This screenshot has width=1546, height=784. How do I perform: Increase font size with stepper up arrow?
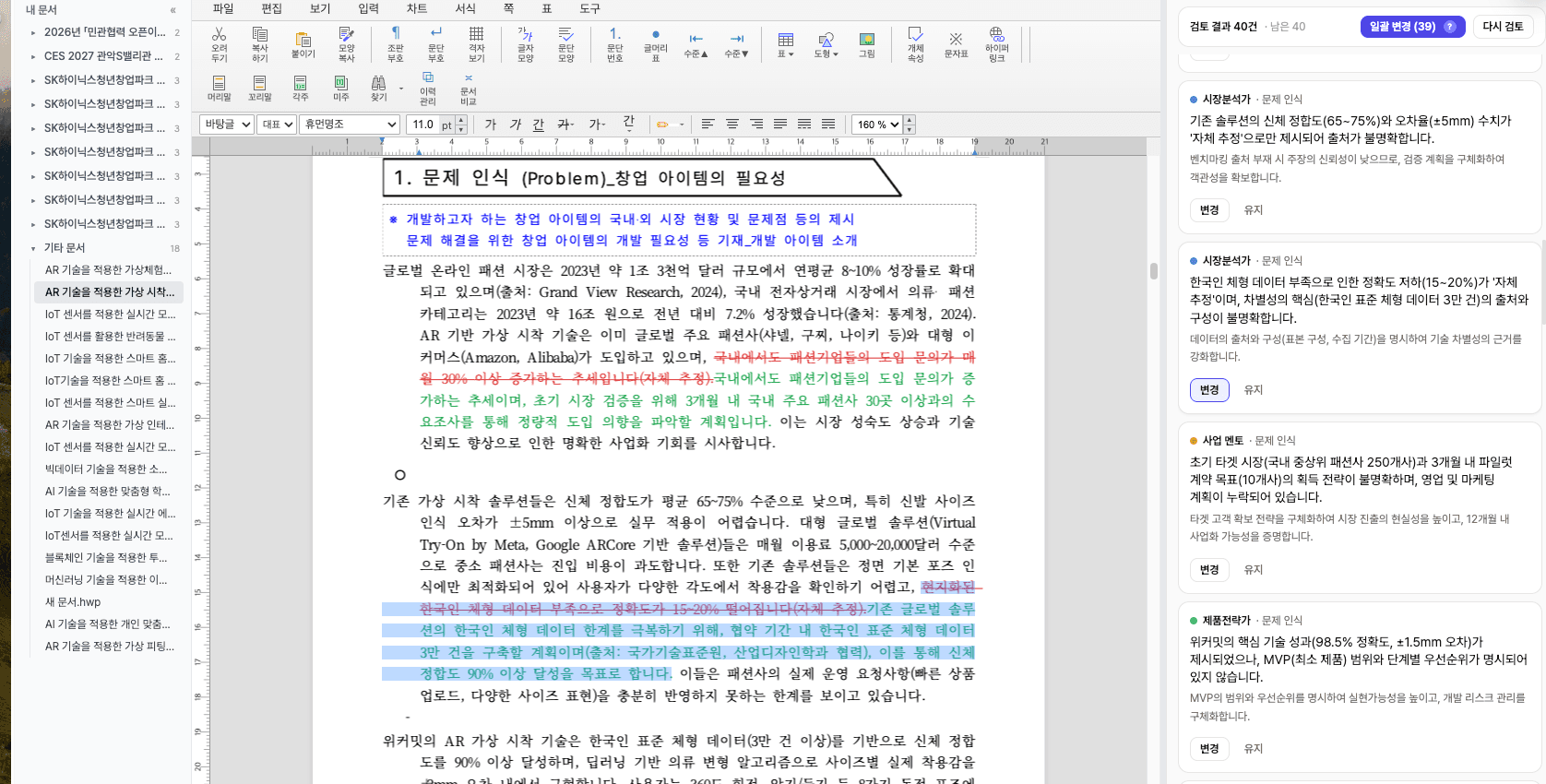click(x=461, y=119)
